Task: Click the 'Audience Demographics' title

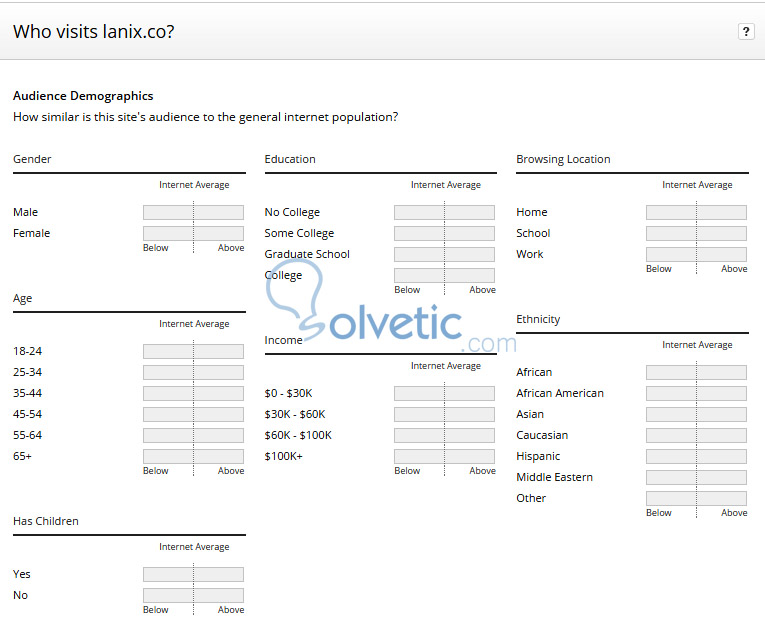Action: point(83,96)
